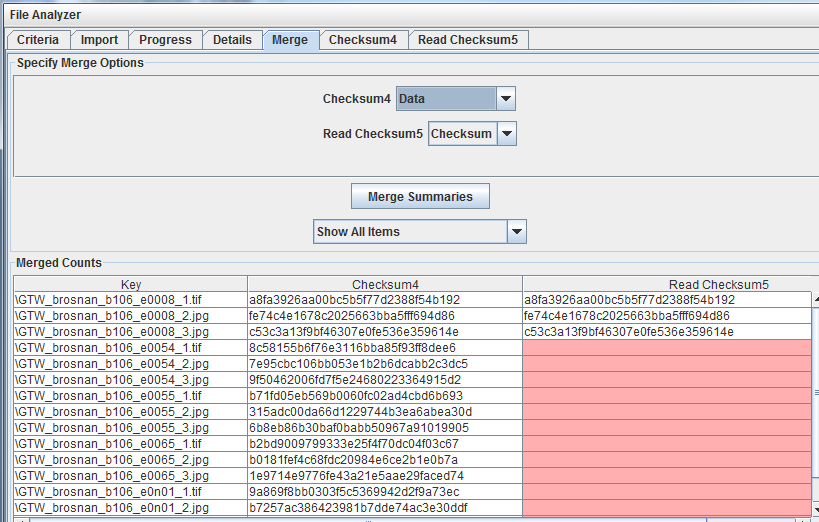Click checksum cell starting with fe74c4e in Checksum4
The image size is (819, 522).
point(385,316)
